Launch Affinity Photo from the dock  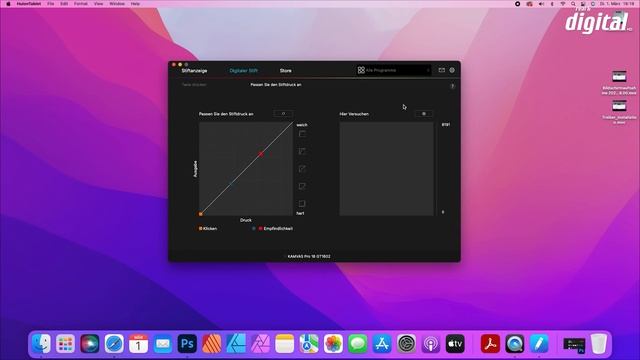[260, 344]
